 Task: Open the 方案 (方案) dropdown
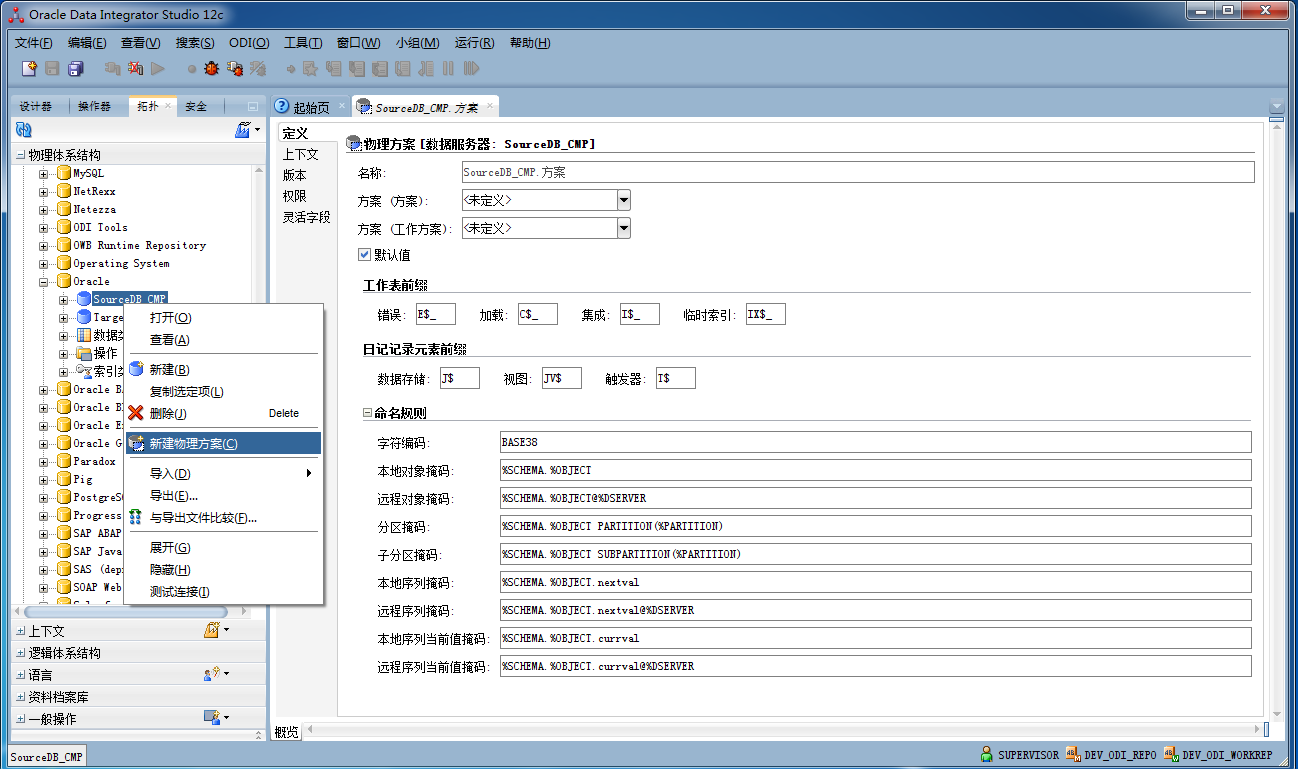624,200
